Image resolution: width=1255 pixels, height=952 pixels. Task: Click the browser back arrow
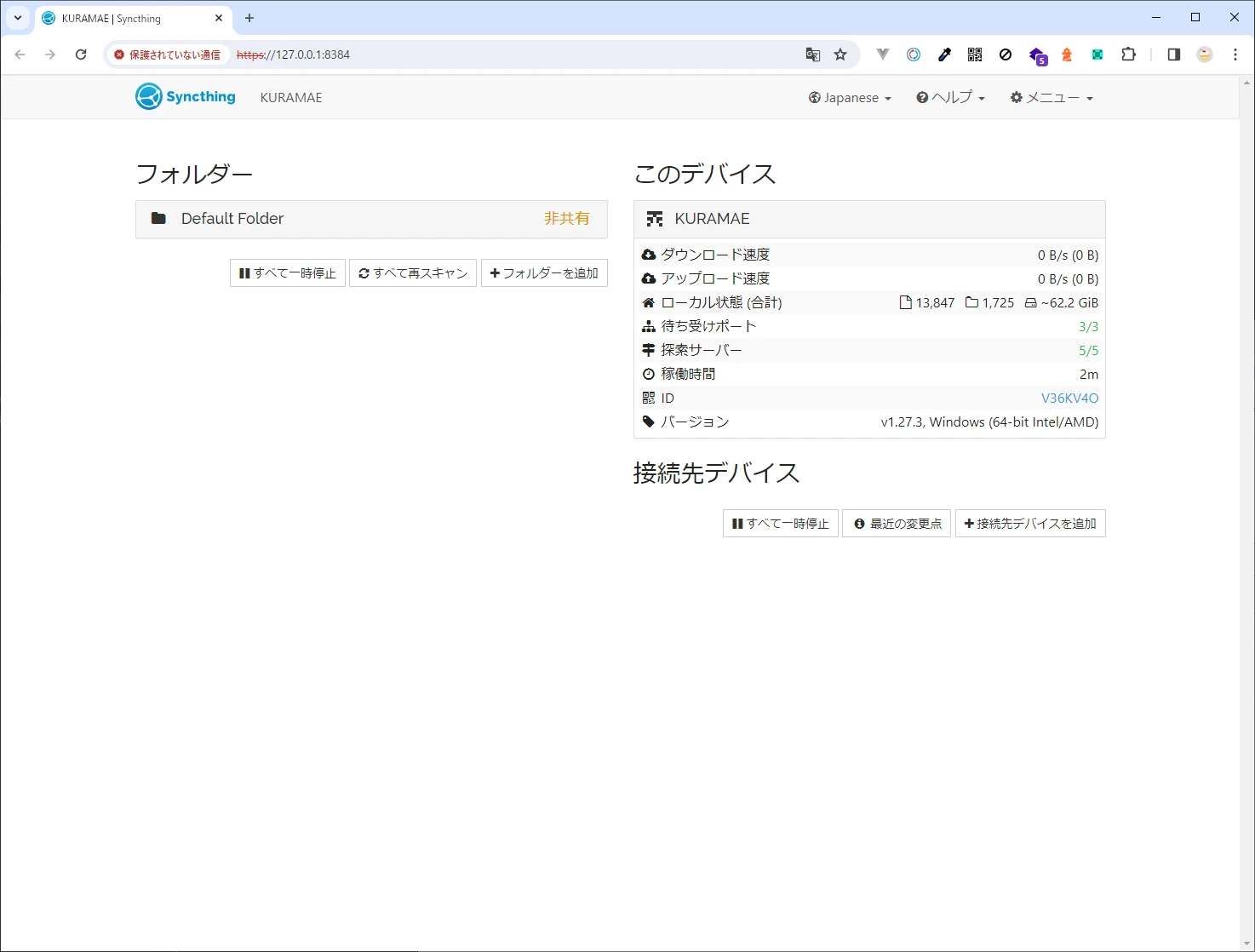point(20,54)
